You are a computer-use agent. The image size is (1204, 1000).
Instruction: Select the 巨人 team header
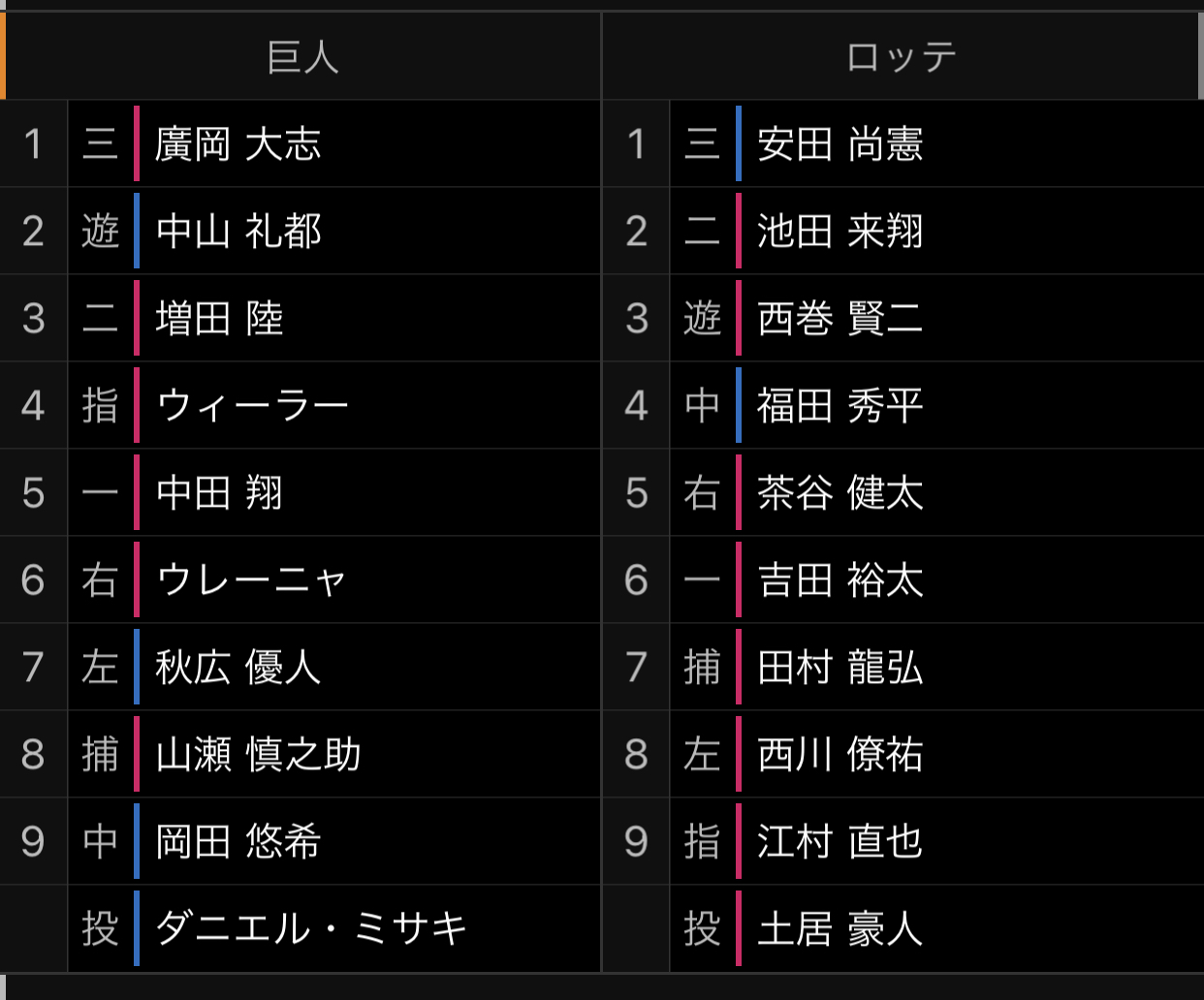pyautogui.click(x=302, y=56)
